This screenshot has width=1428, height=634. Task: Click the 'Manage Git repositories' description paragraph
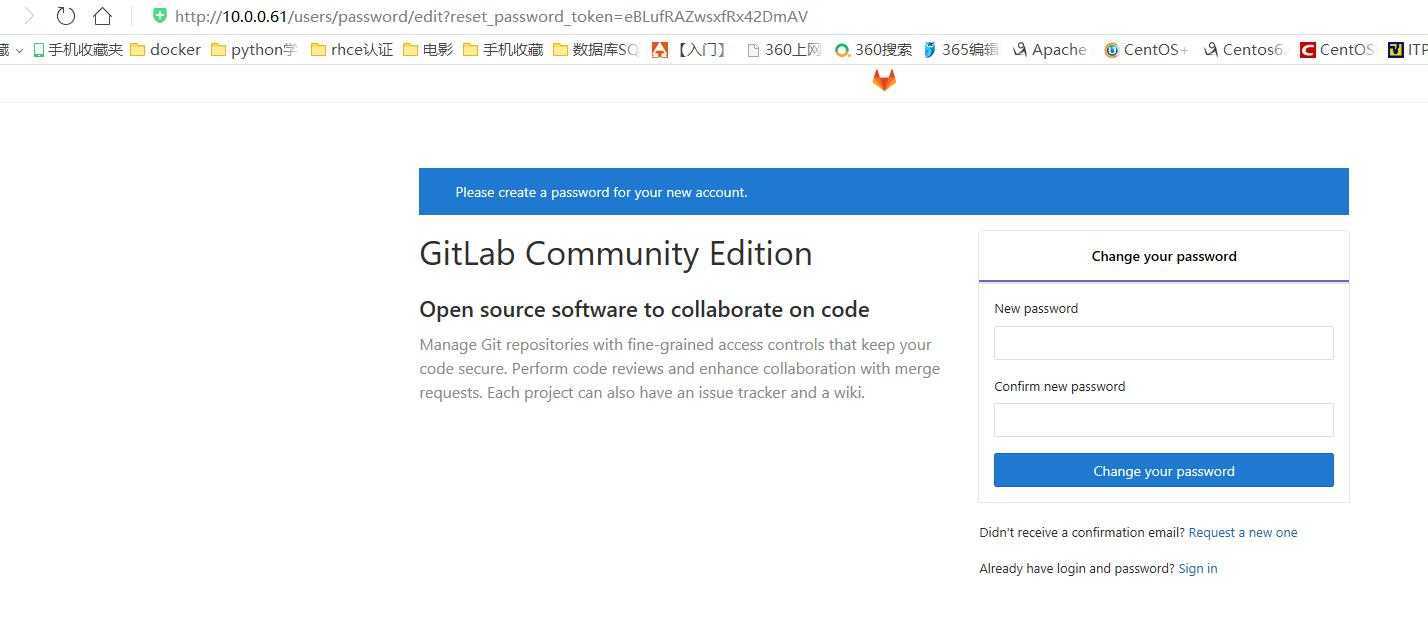coord(680,368)
